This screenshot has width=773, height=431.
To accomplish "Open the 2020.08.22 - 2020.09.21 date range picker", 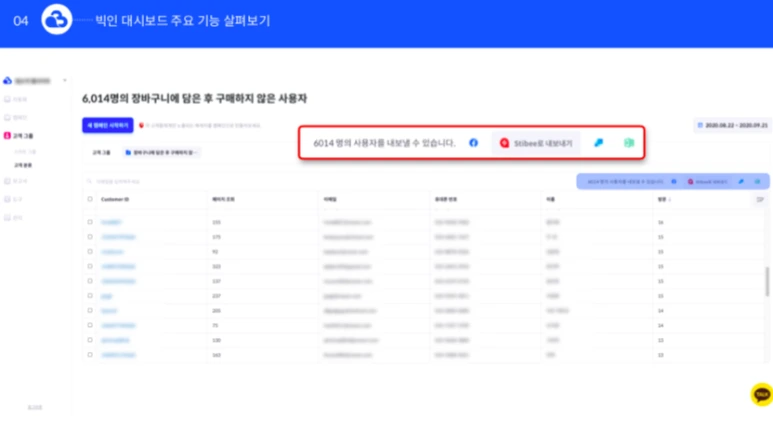I will (x=733, y=125).
